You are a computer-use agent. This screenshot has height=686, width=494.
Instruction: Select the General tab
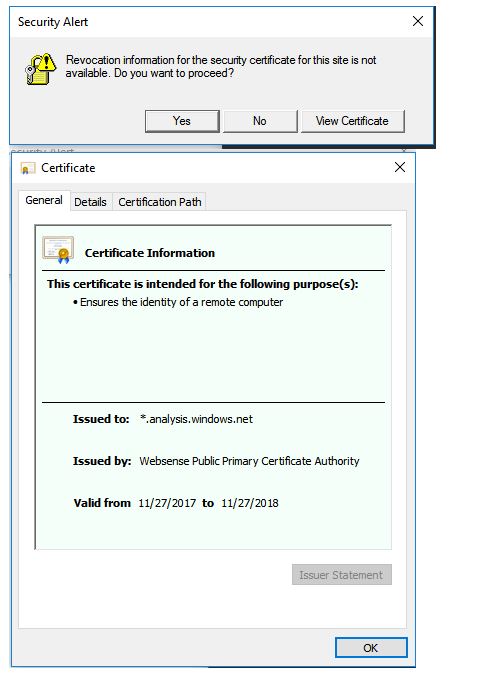click(x=44, y=200)
